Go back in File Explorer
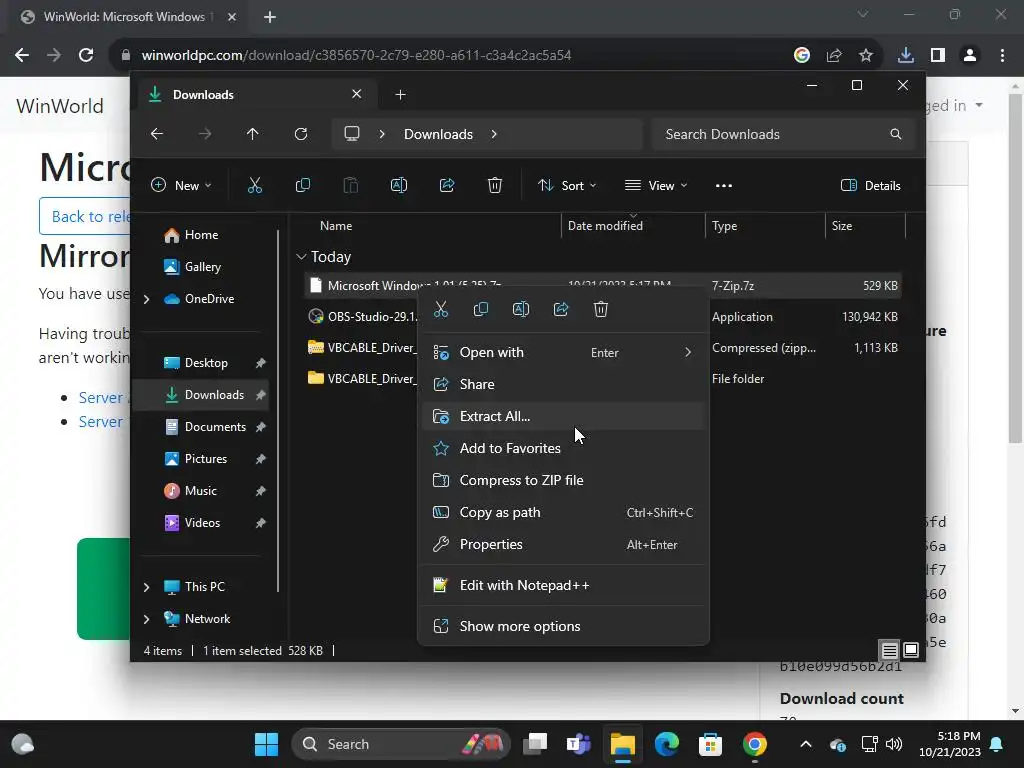Image resolution: width=1024 pixels, height=768 pixels. 157,134
